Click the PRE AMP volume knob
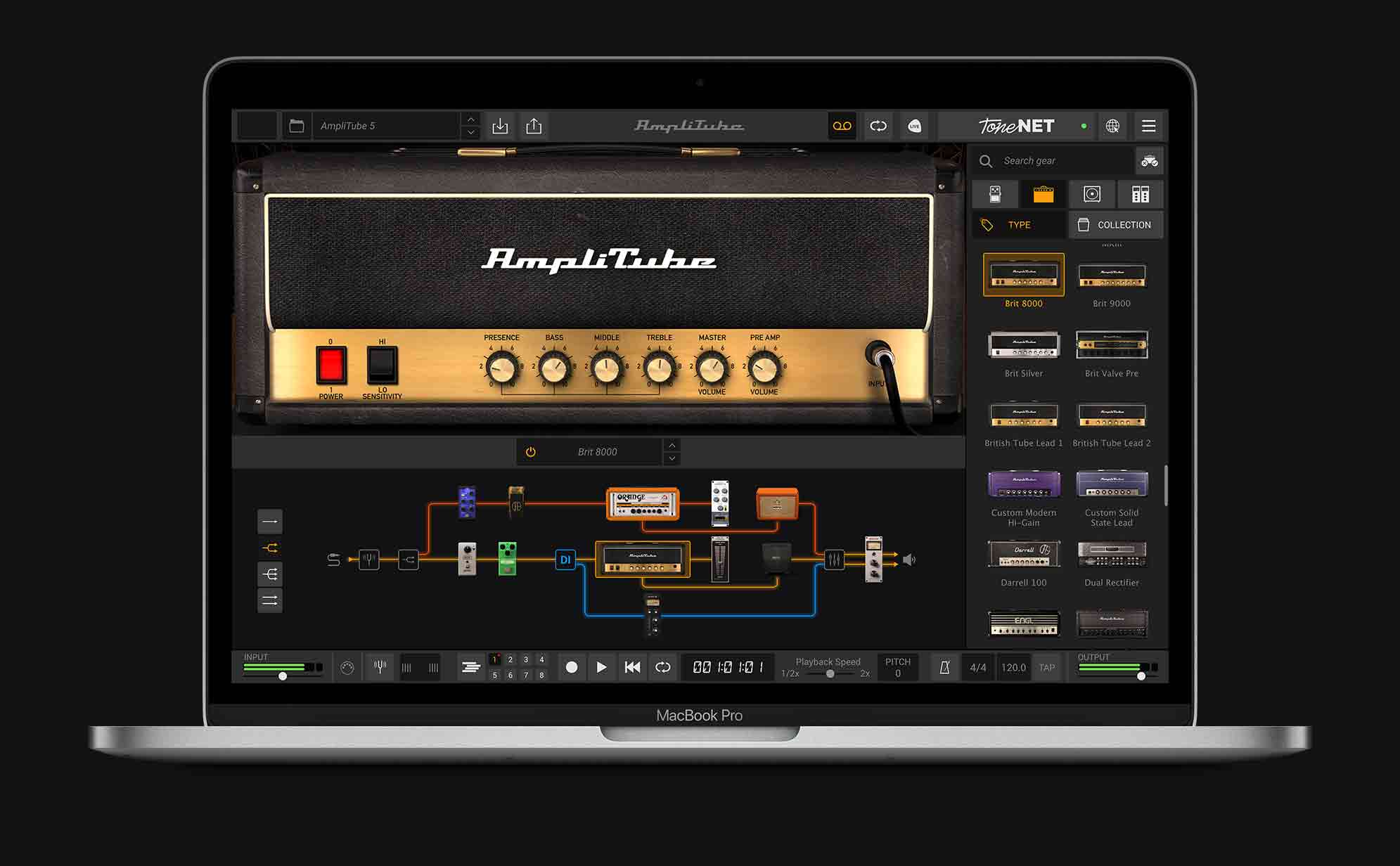This screenshot has width=1400, height=866. click(764, 368)
